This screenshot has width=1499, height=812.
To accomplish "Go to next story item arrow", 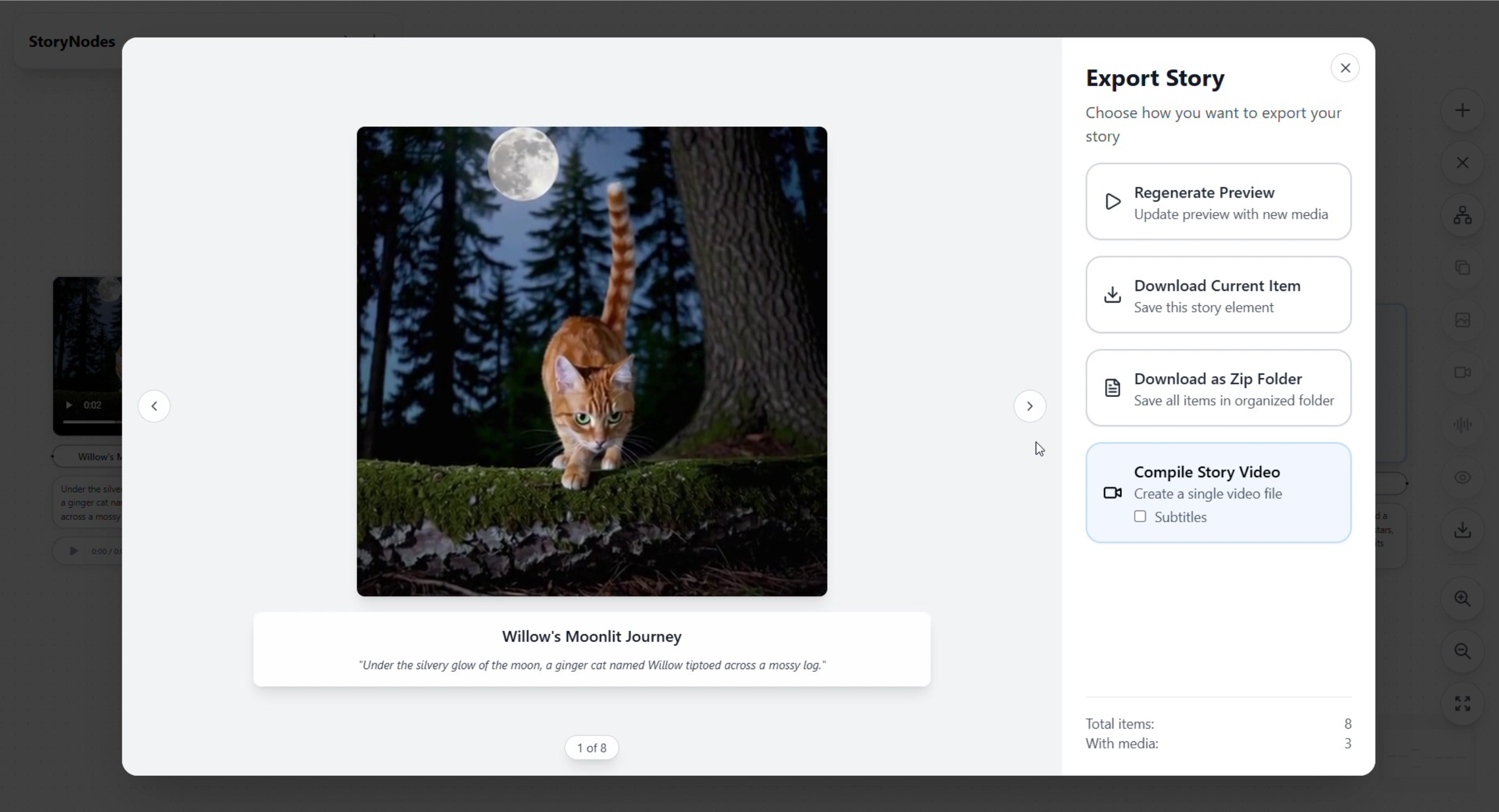I will click(x=1030, y=406).
